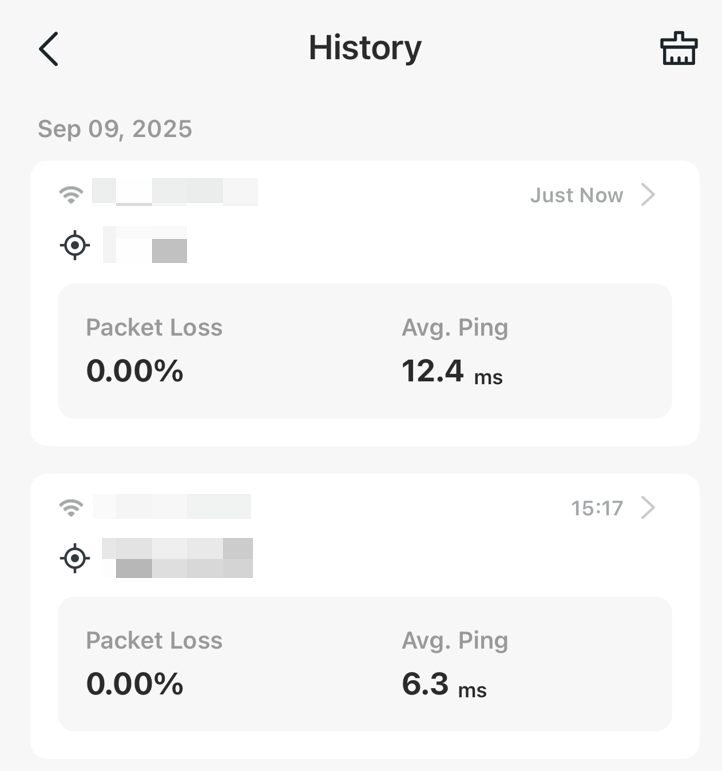Select the 12.4 ms average ping value
This screenshot has height=771, width=722.
pyautogui.click(x=451, y=372)
